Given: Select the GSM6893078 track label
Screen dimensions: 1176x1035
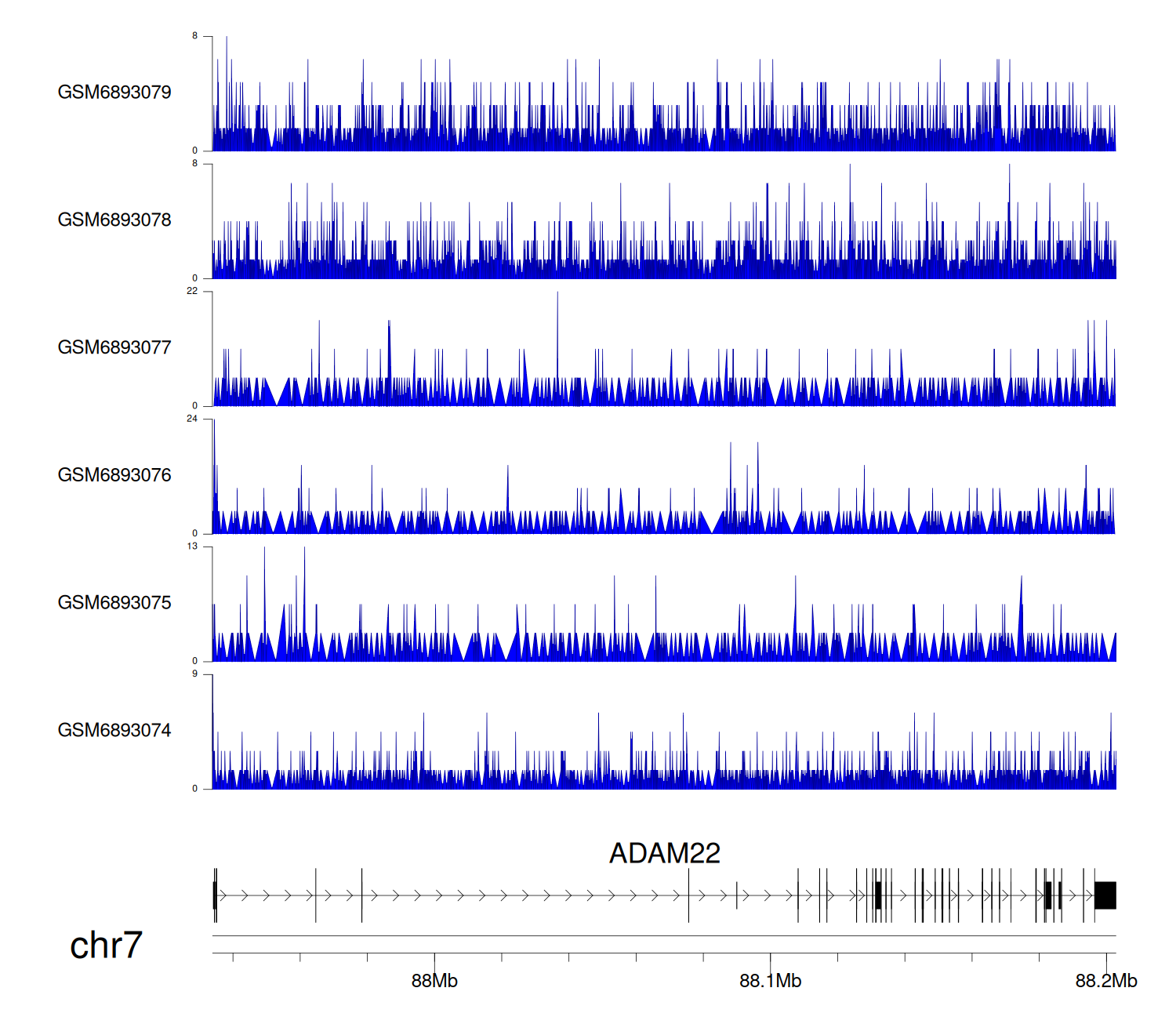Looking at the screenshot, I should pos(114,220).
